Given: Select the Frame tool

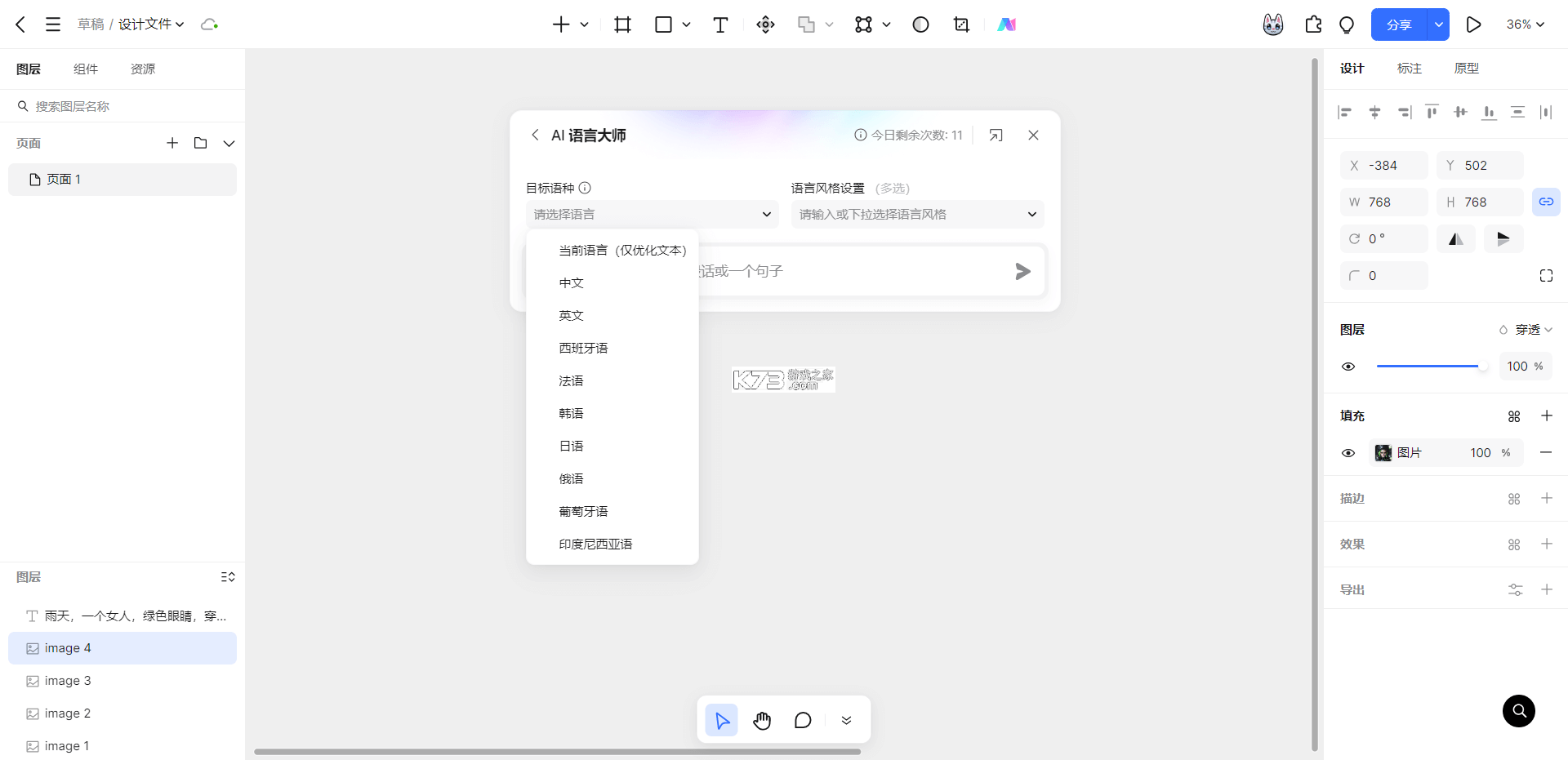Looking at the screenshot, I should click(622, 24).
